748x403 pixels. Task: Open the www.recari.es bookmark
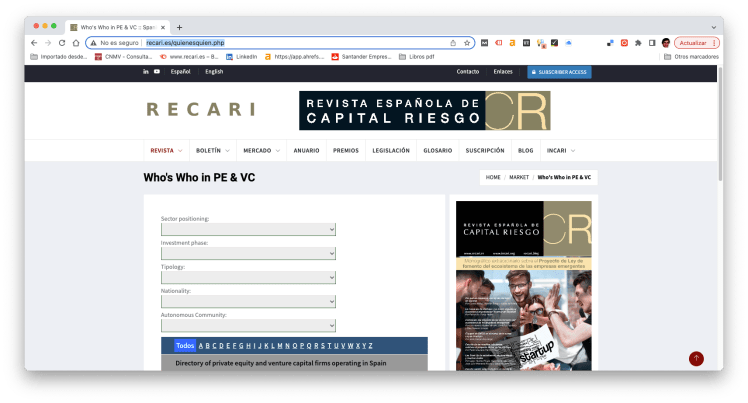189,57
